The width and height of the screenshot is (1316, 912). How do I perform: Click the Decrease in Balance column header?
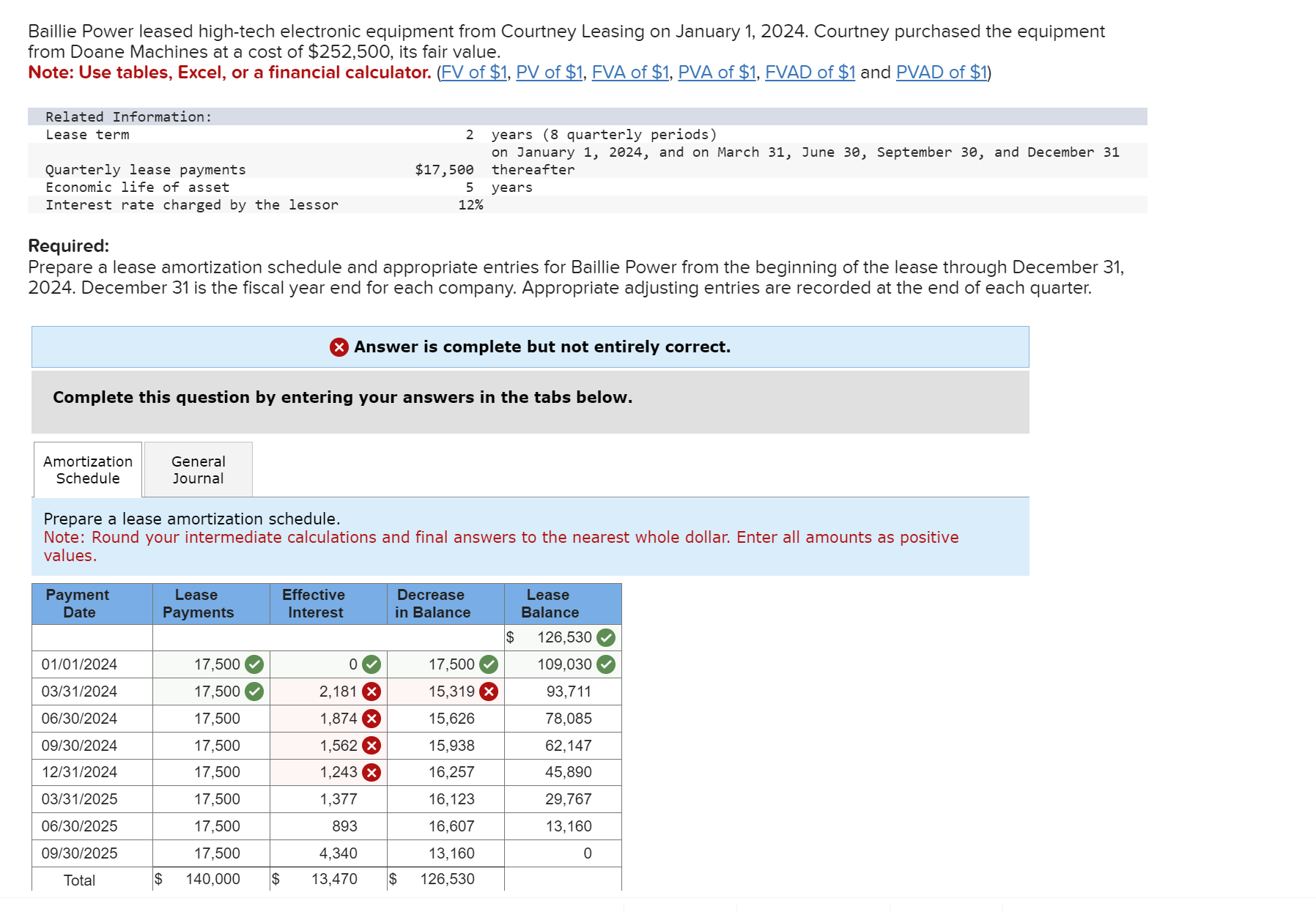pos(446,604)
